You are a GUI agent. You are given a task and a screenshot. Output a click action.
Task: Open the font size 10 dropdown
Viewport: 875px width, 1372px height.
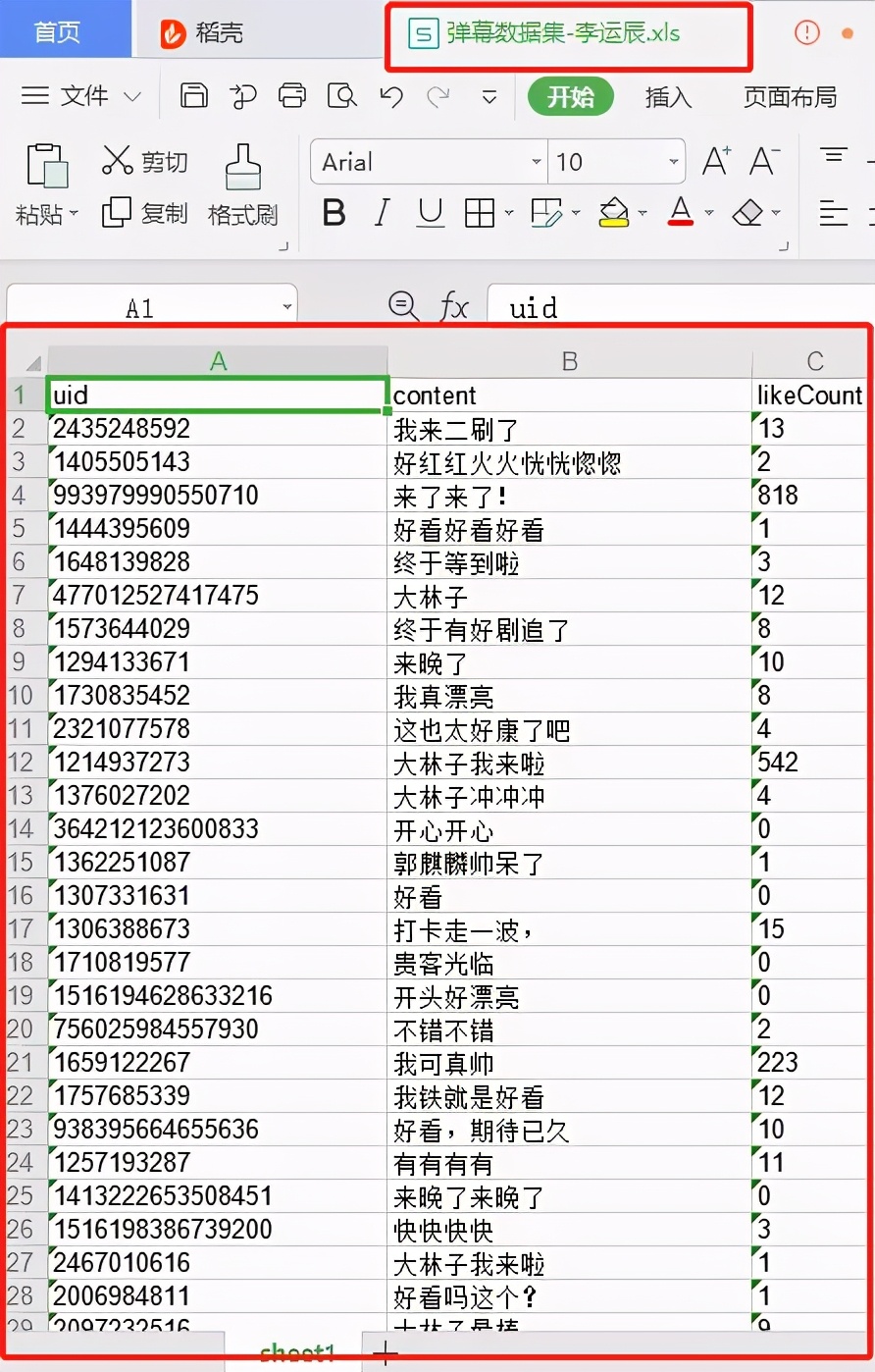pyautogui.click(x=674, y=162)
